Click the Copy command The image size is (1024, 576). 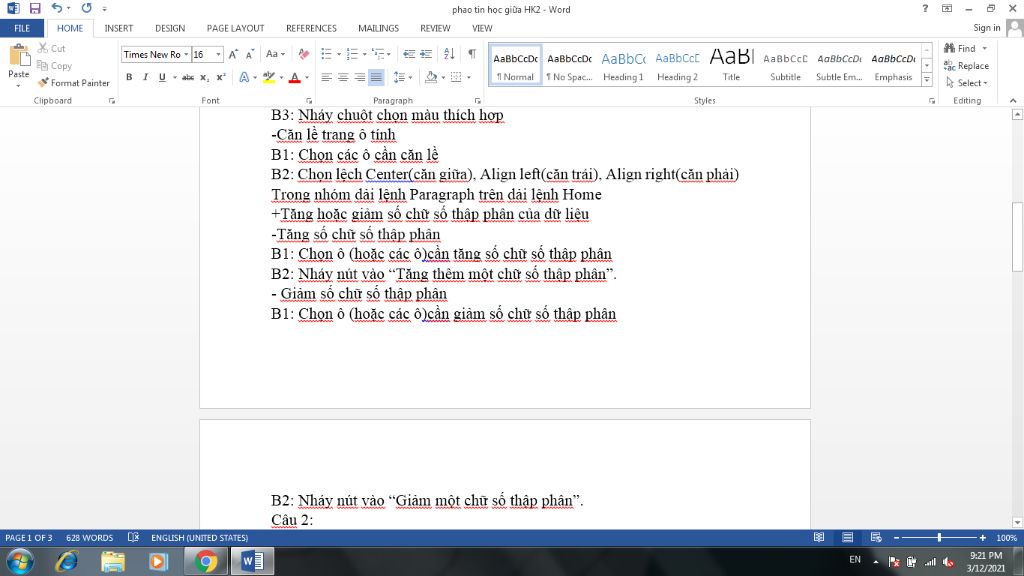click(54, 65)
